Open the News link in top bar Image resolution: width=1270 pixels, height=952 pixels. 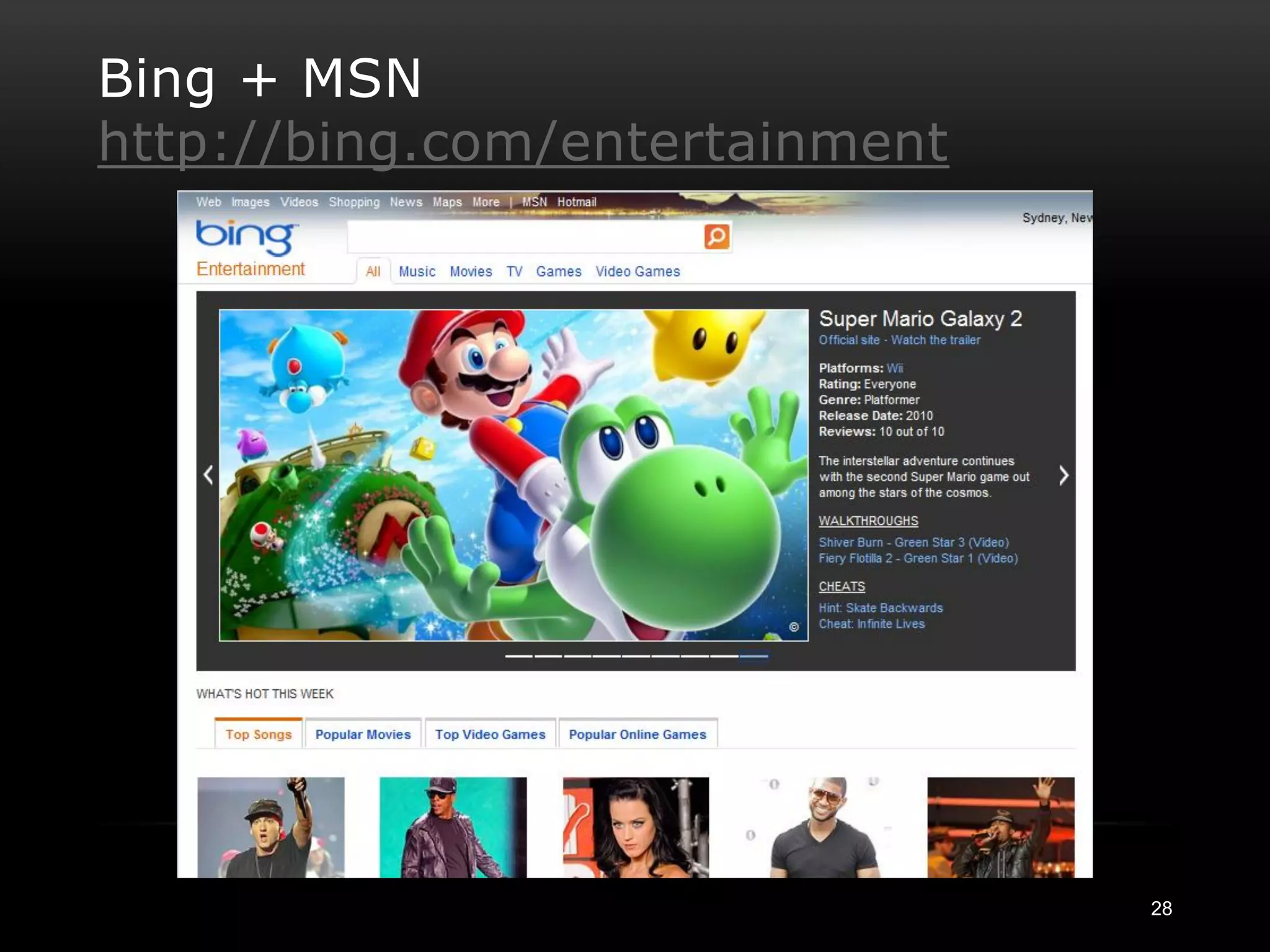click(406, 202)
